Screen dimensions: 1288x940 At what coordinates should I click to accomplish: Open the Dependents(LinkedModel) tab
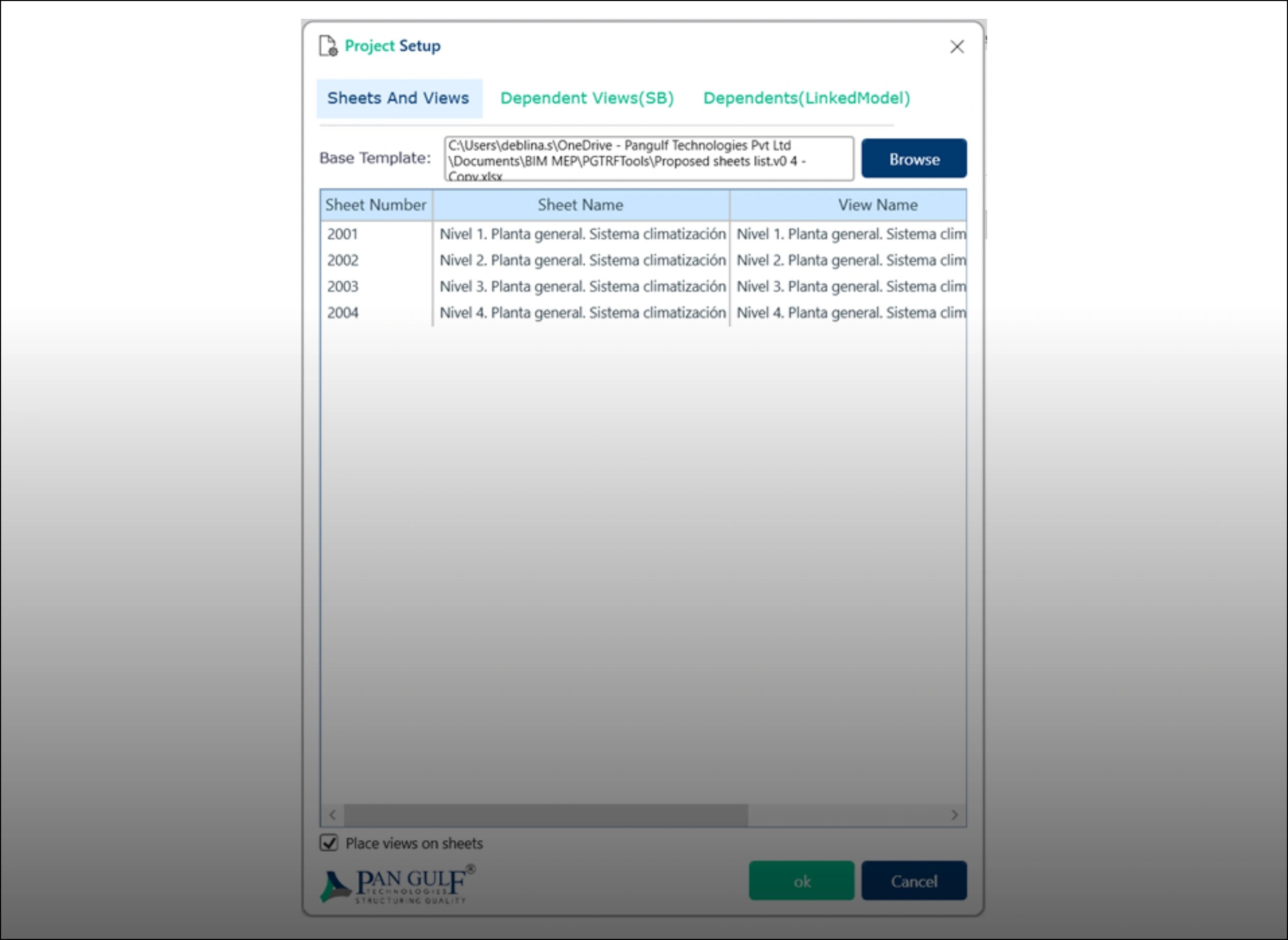coord(806,98)
